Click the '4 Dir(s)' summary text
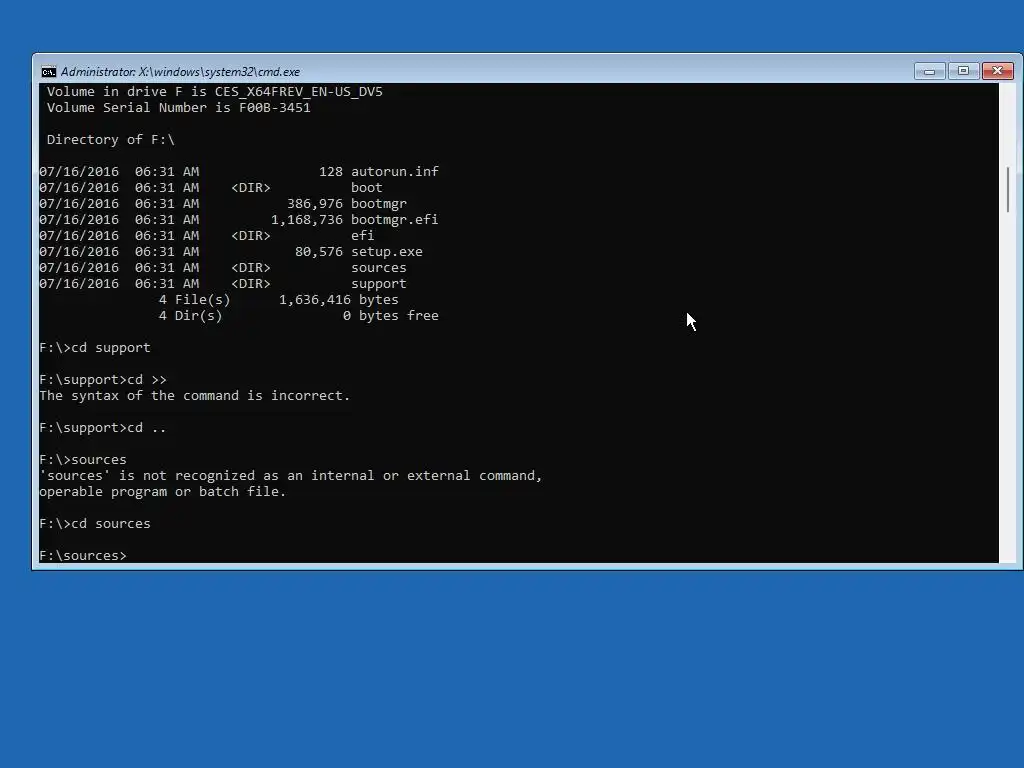Screen dimensions: 1024x768 pos(191,315)
